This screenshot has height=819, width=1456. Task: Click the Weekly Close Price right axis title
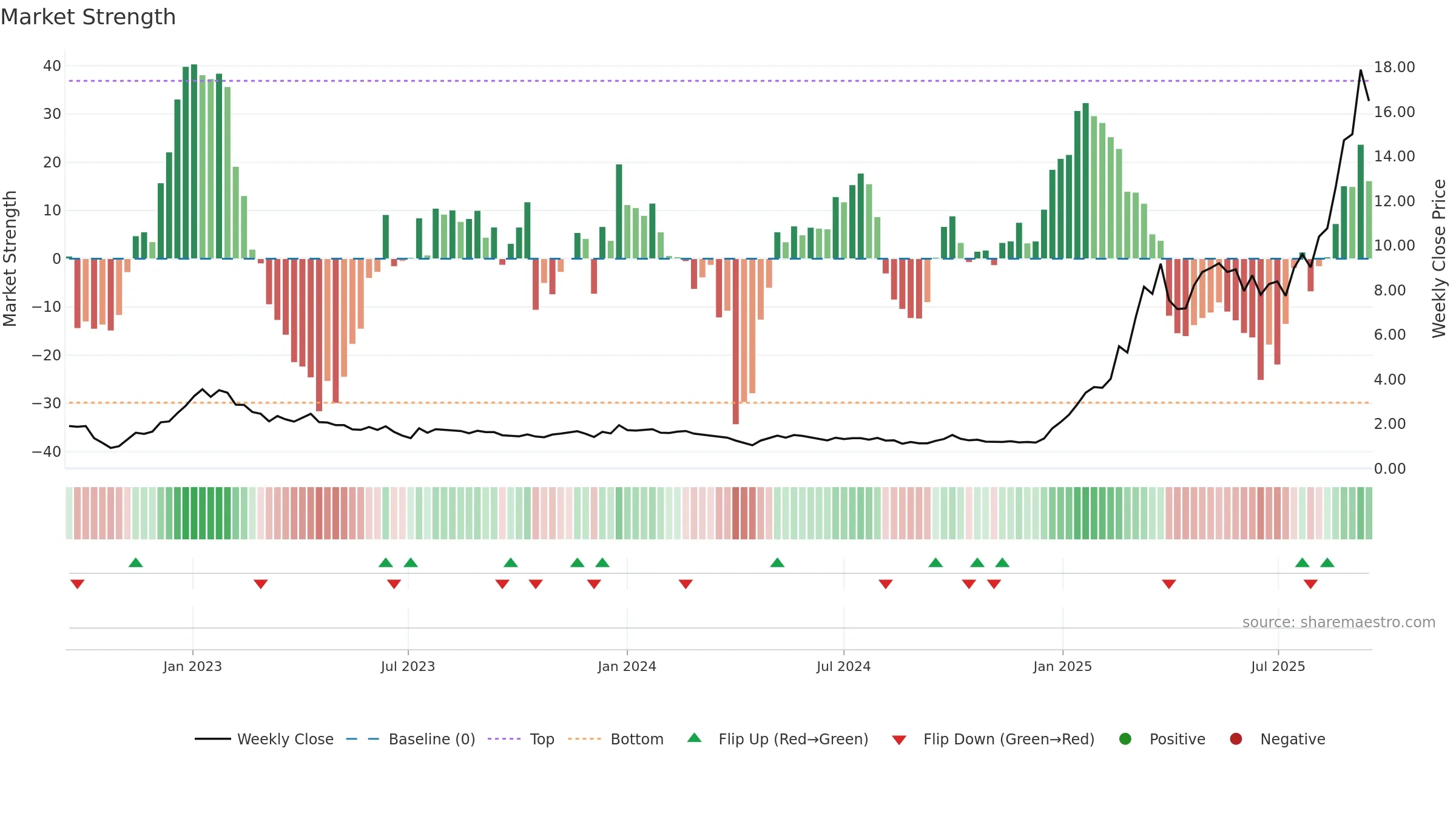[x=1439, y=259]
